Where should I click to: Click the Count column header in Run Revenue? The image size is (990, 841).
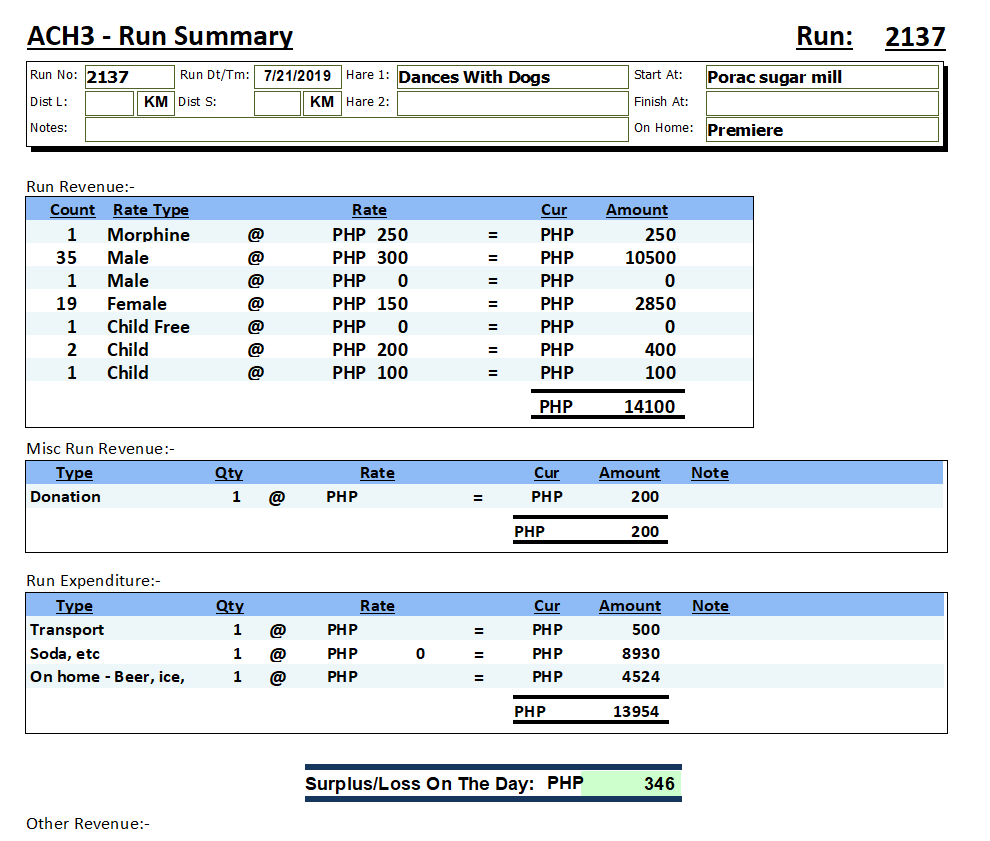tap(72, 210)
